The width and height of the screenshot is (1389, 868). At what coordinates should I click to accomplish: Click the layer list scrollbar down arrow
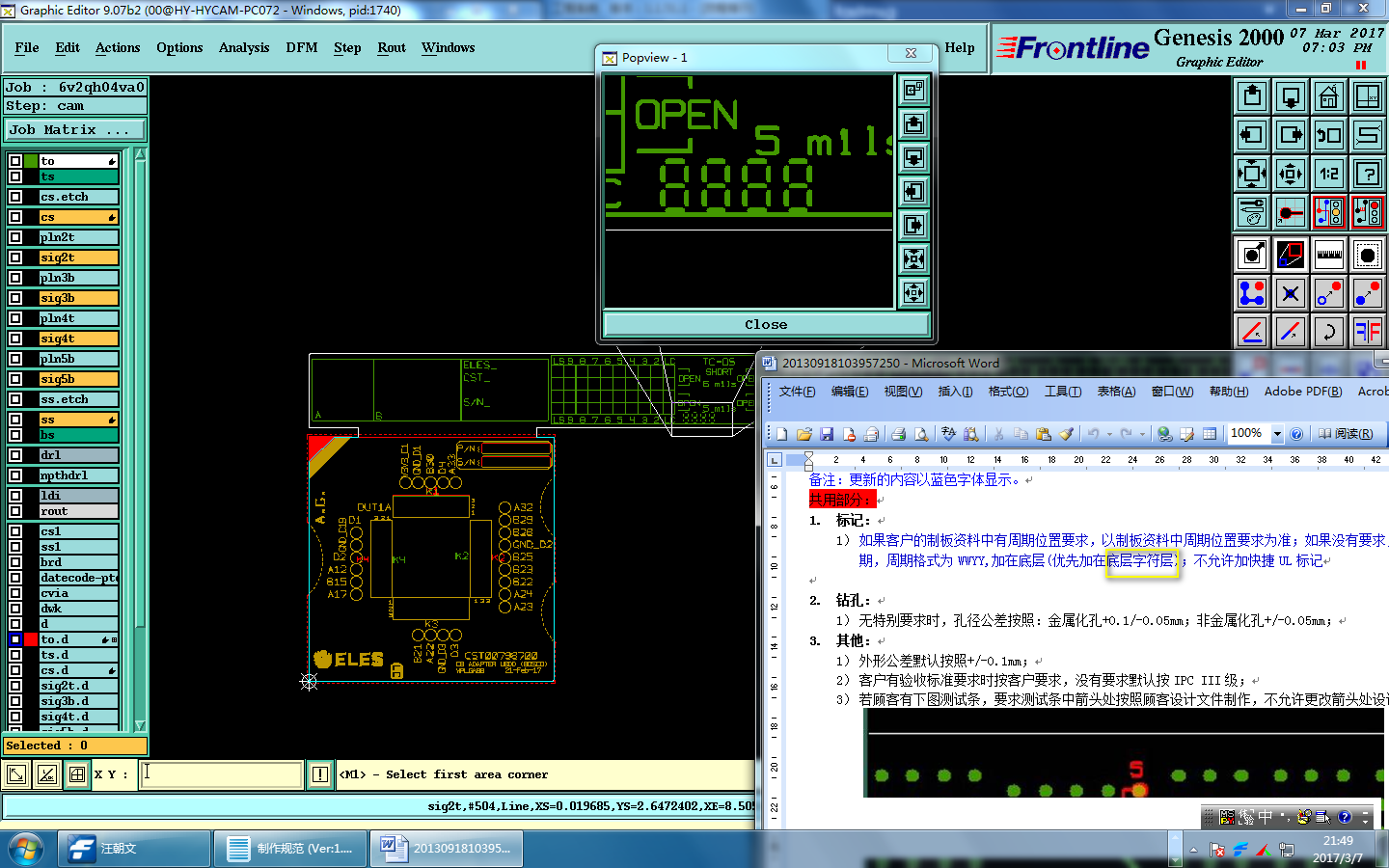[x=140, y=725]
